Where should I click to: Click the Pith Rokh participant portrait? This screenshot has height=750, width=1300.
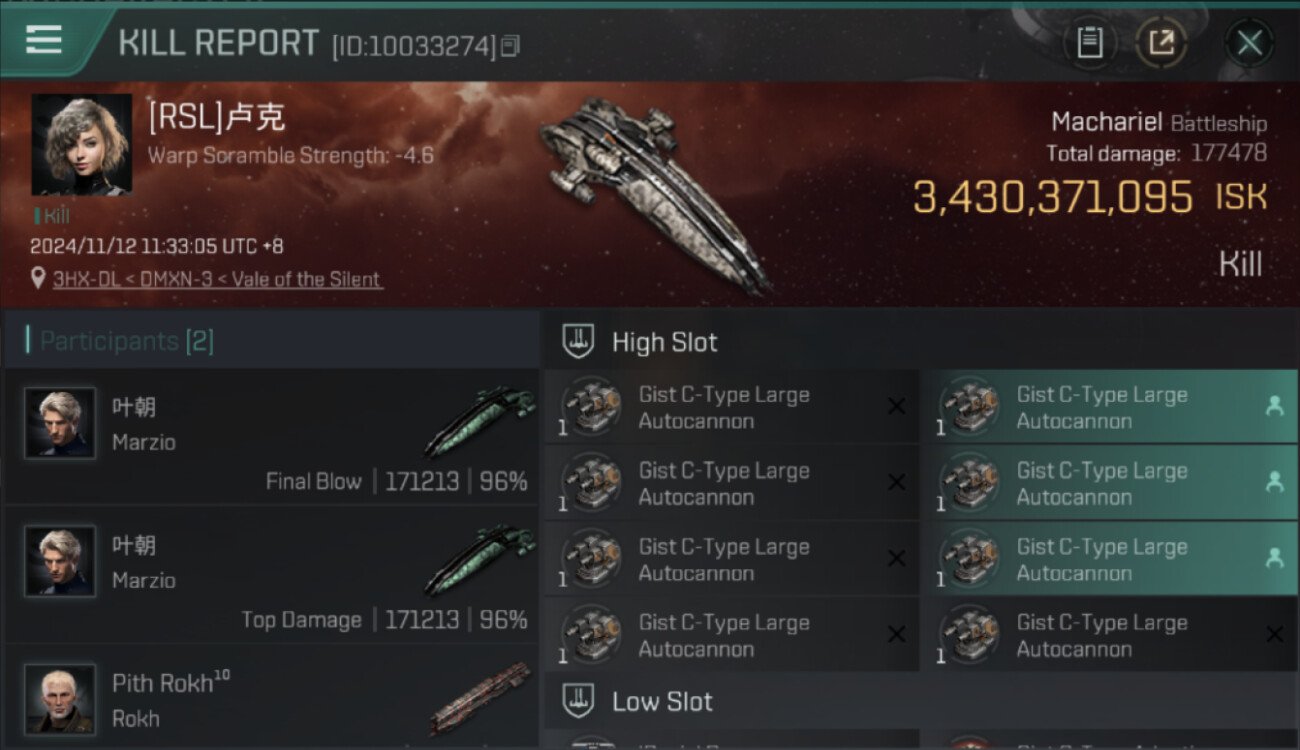point(60,697)
